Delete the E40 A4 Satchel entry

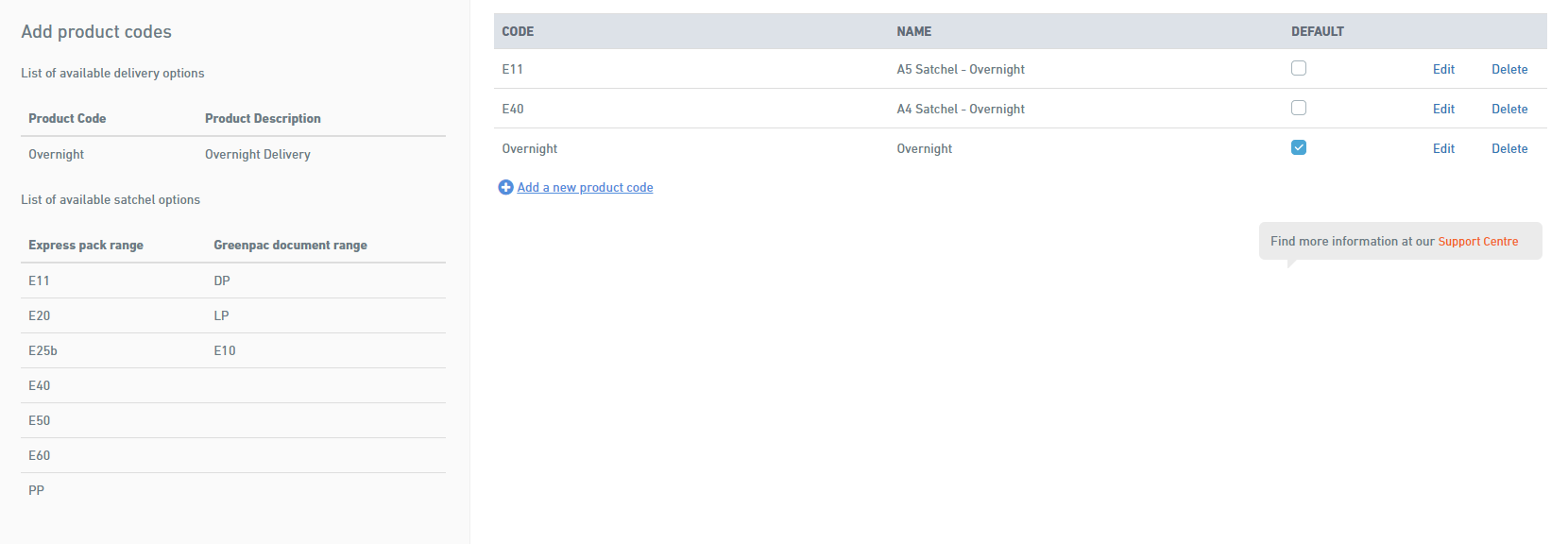pos(1509,109)
